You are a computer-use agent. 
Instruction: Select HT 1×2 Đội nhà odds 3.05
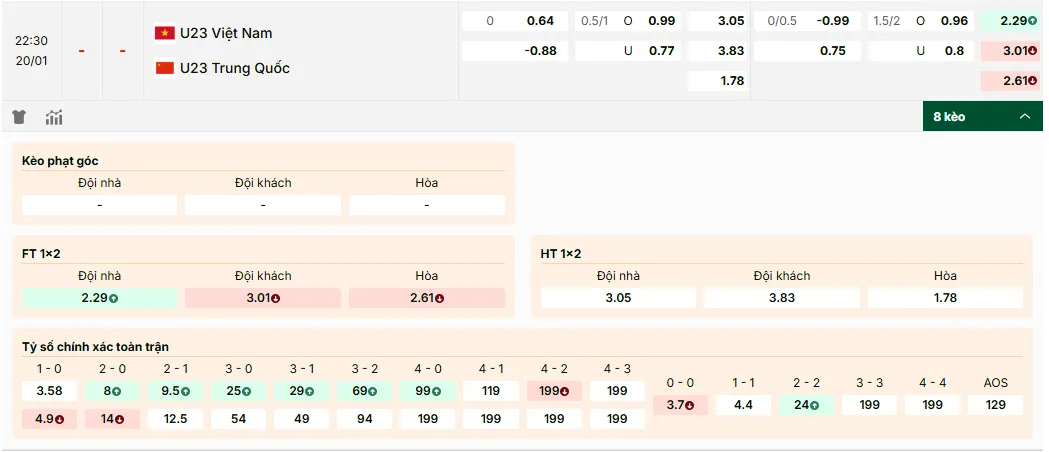click(x=618, y=298)
